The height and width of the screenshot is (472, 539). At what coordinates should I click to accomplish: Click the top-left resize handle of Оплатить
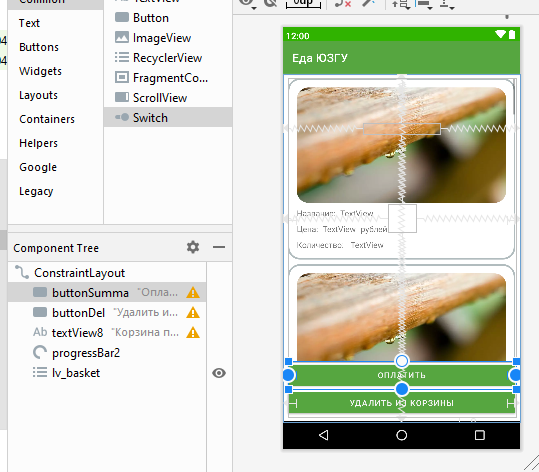point(288,361)
